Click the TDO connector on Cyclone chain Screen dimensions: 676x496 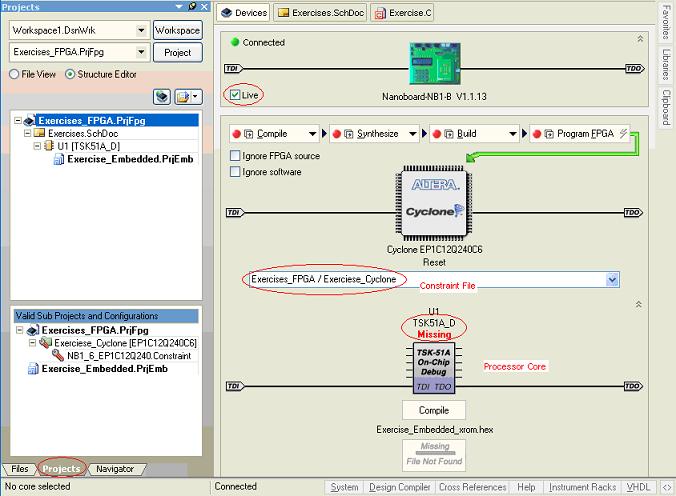[633, 212]
